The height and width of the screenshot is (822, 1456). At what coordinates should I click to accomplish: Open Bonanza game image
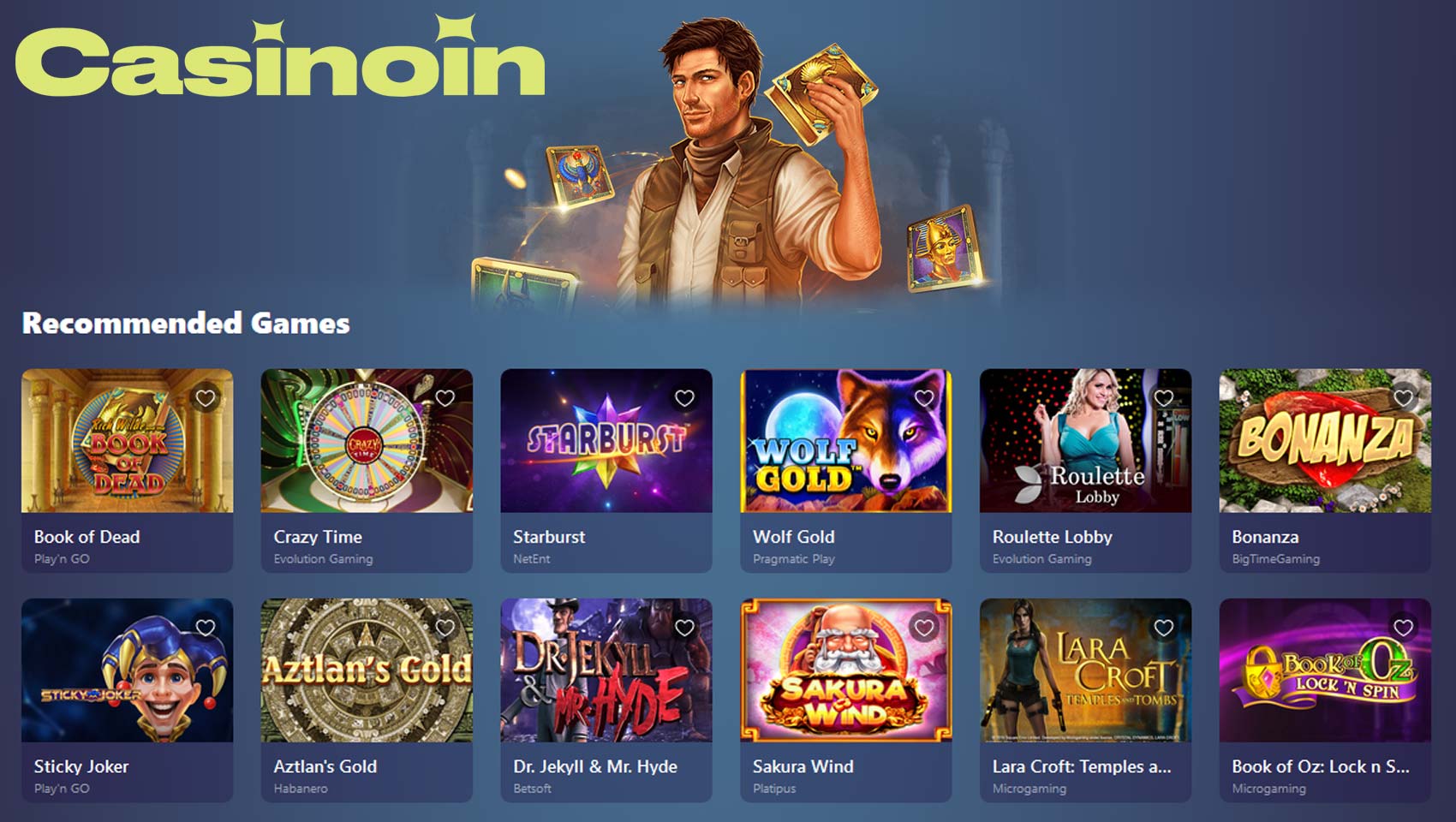[x=1325, y=441]
